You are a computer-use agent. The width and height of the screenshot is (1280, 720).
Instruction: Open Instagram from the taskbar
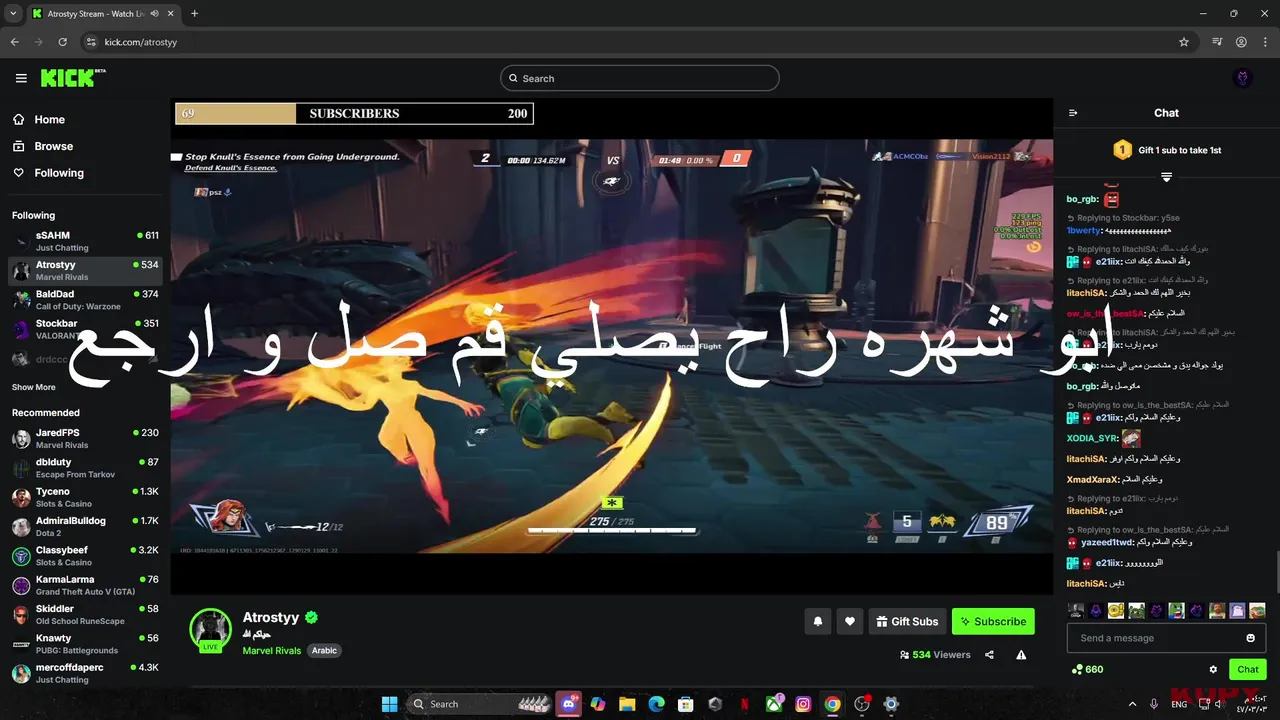[x=803, y=704]
